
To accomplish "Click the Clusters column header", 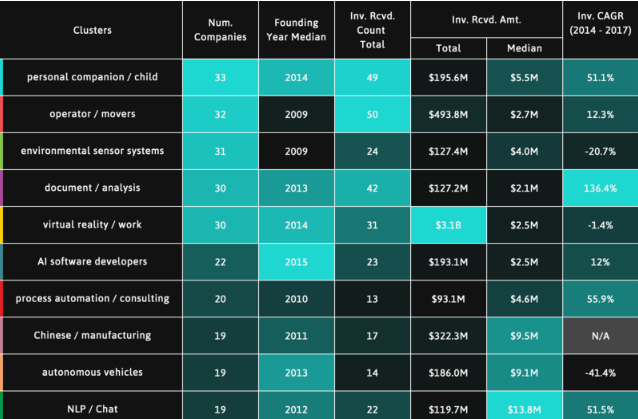I will pyautogui.click(x=92, y=30).
